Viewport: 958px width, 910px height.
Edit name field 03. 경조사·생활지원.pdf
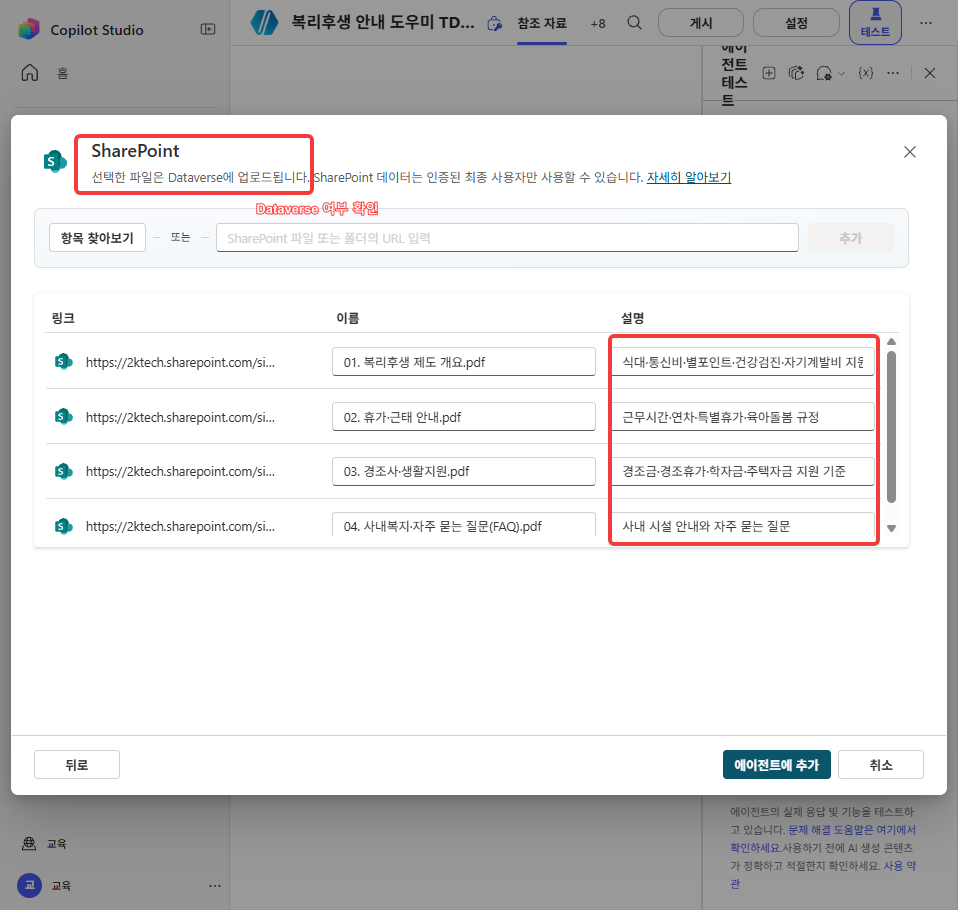(x=464, y=471)
